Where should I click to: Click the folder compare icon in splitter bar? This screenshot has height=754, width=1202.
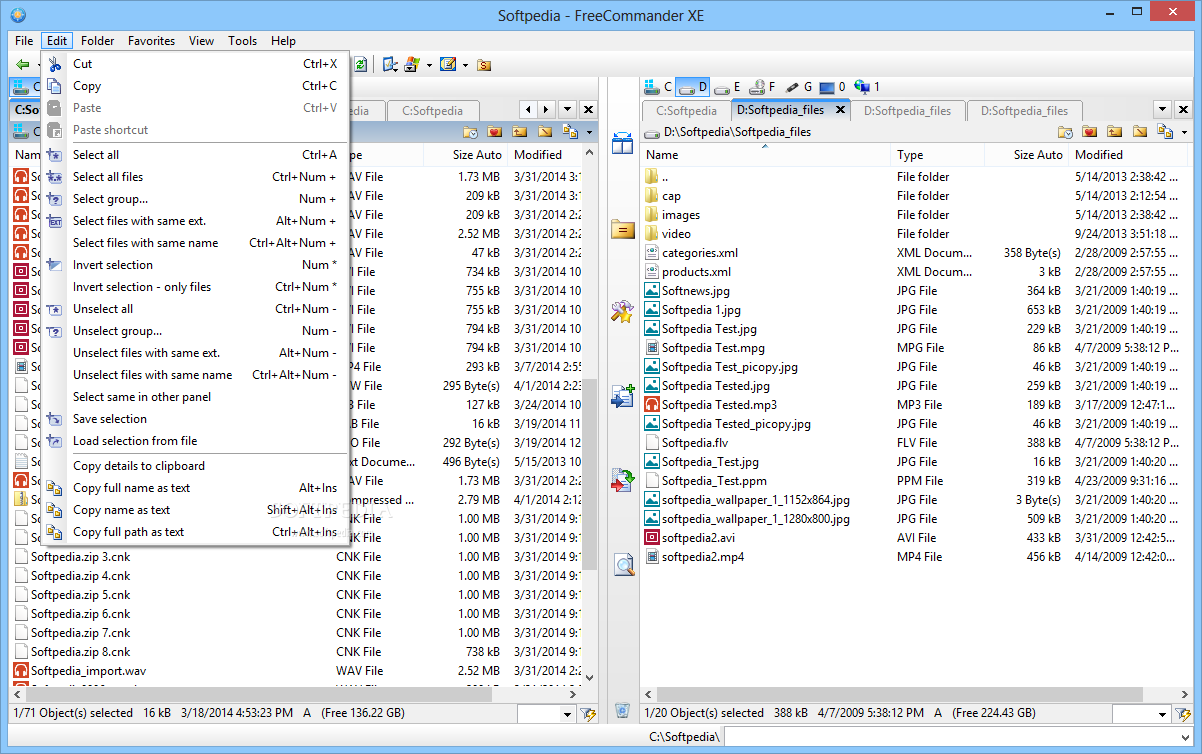623,229
